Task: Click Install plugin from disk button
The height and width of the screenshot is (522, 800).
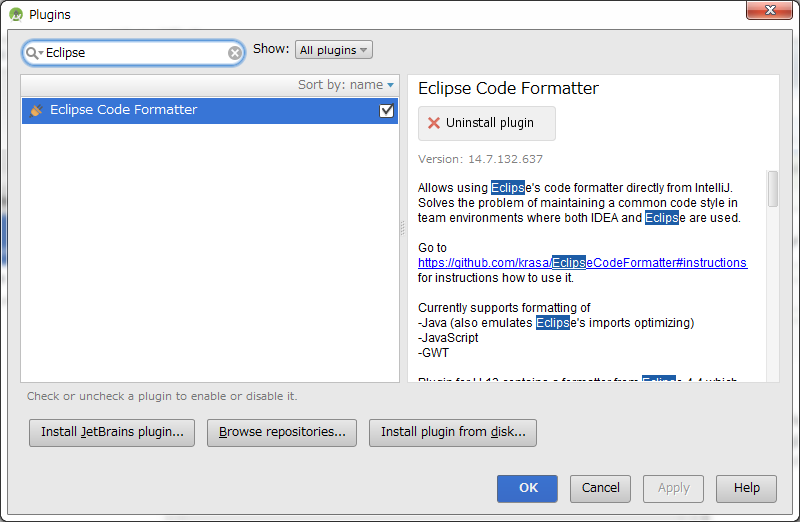Action: tap(453, 432)
